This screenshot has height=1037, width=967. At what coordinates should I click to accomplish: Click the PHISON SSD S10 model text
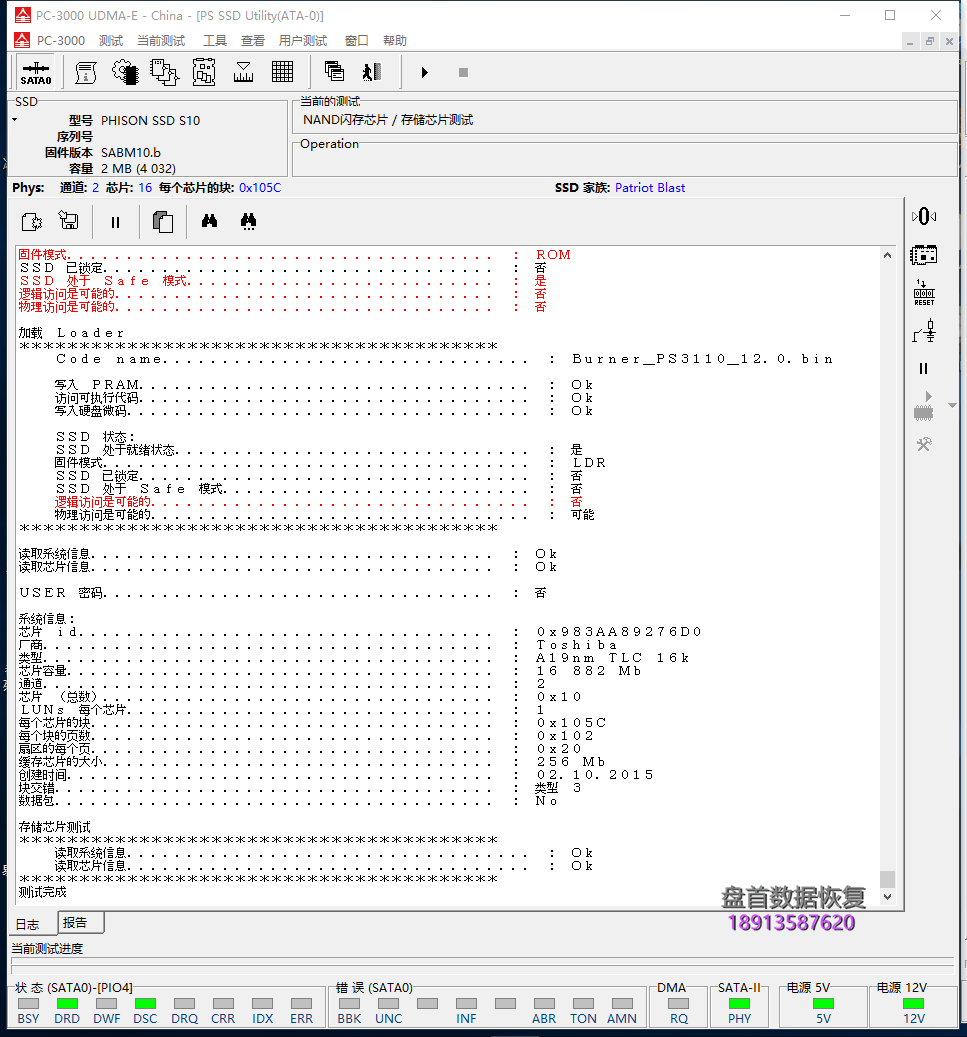click(150, 120)
